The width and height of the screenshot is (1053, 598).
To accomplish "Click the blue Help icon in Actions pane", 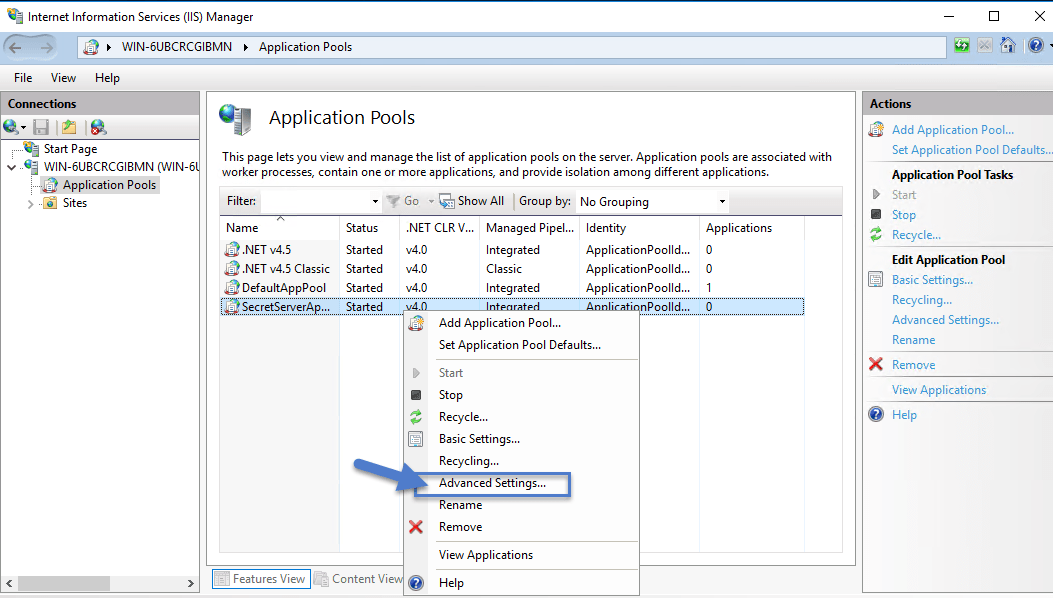I will click(x=876, y=414).
